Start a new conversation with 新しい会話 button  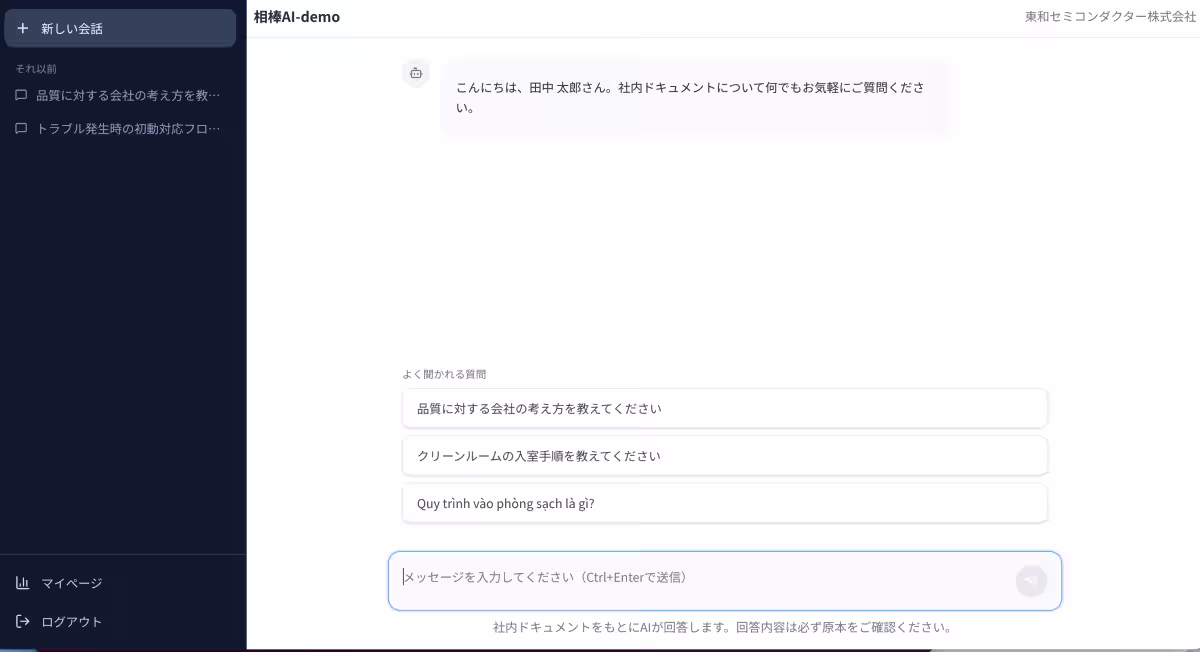(x=120, y=28)
